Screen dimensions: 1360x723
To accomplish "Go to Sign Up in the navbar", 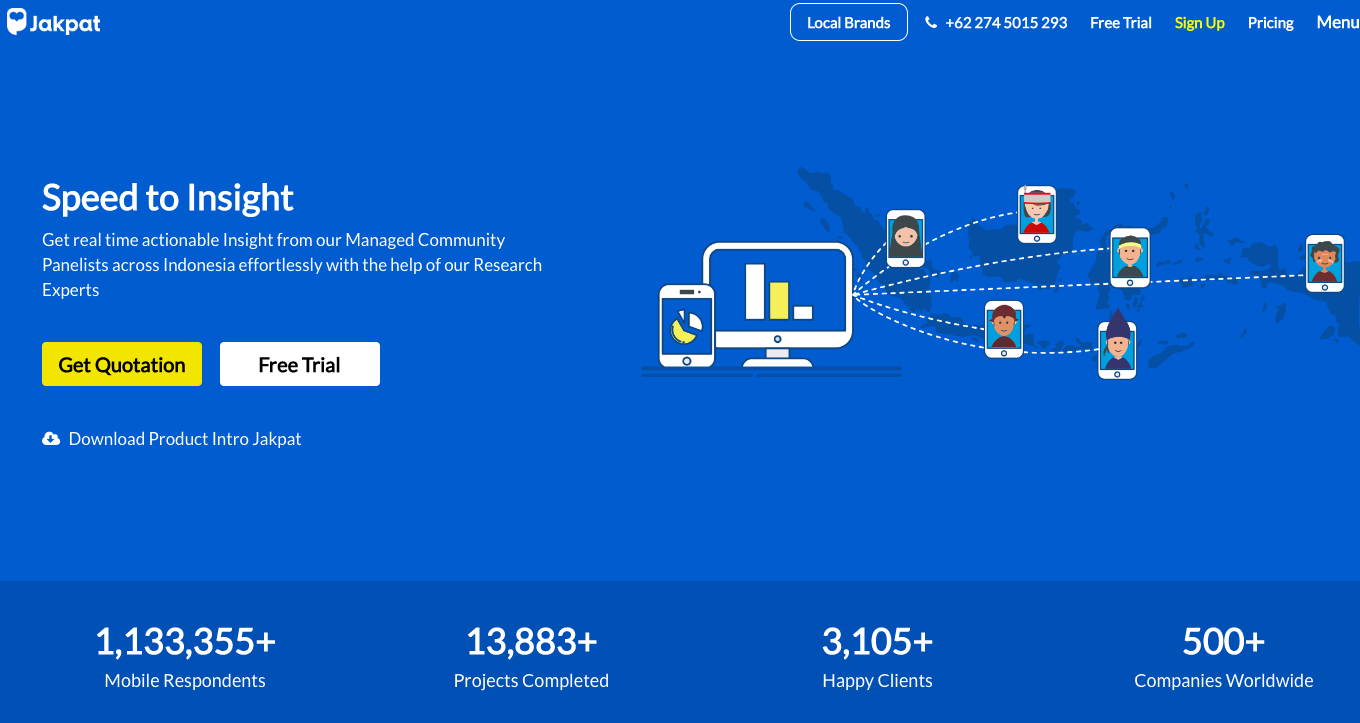I will pyautogui.click(x=1199, y=23).
